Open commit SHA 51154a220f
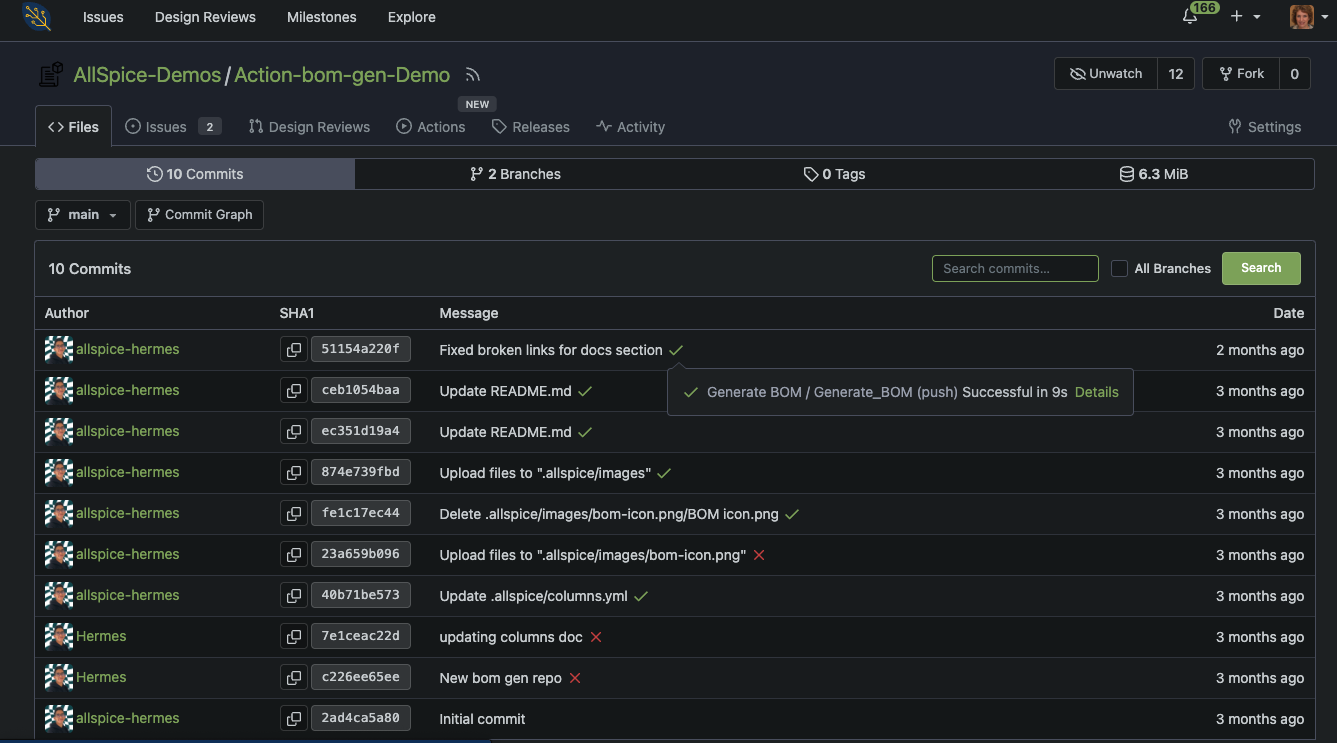 361,349
